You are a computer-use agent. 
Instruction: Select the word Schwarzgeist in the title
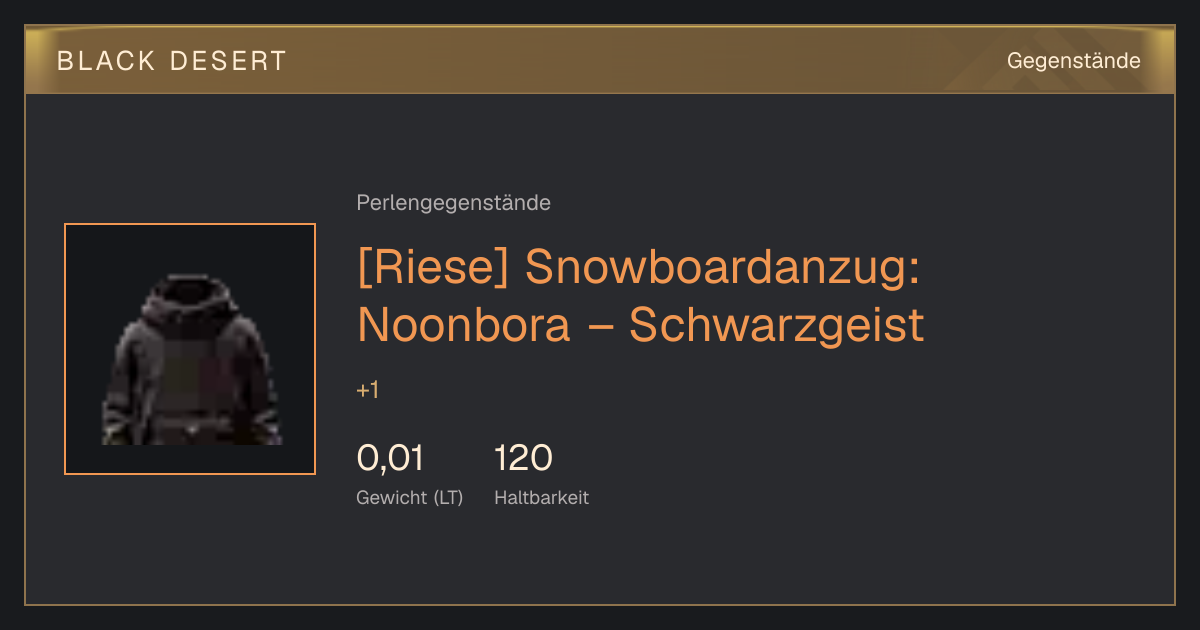tap(776, 325)
